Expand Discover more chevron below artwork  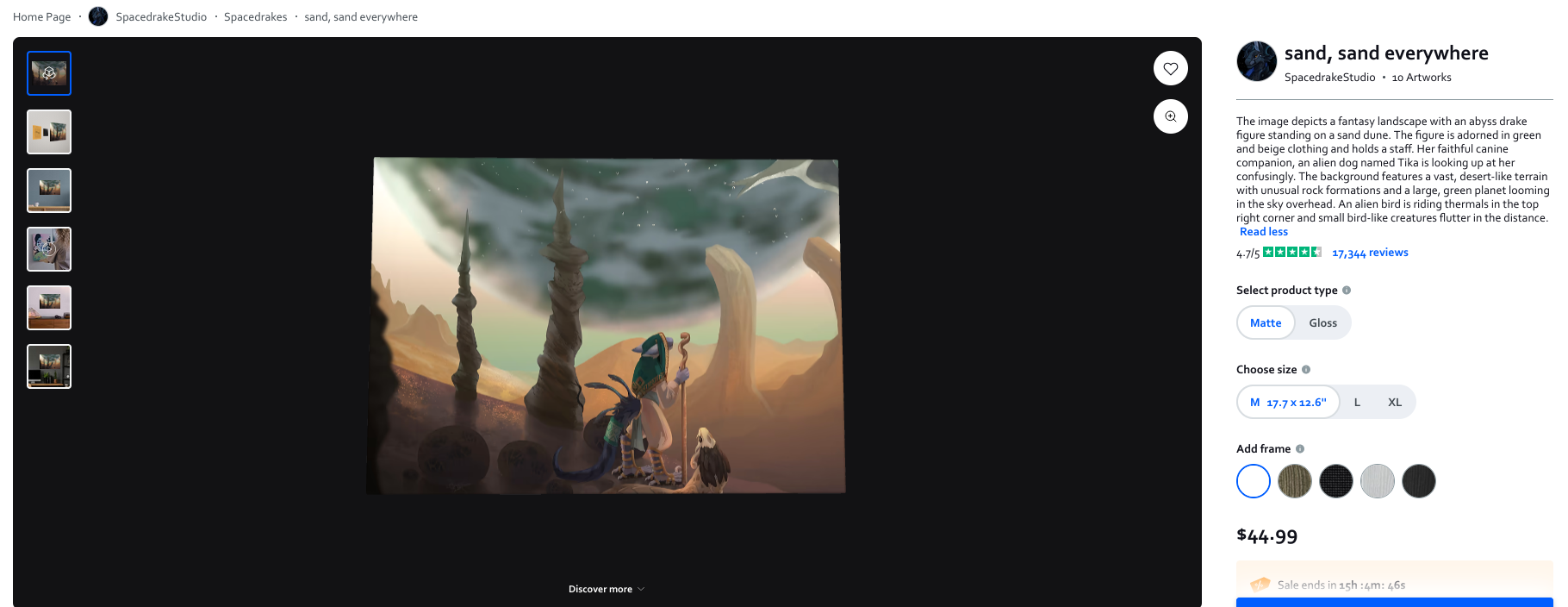tap(640, 590)
